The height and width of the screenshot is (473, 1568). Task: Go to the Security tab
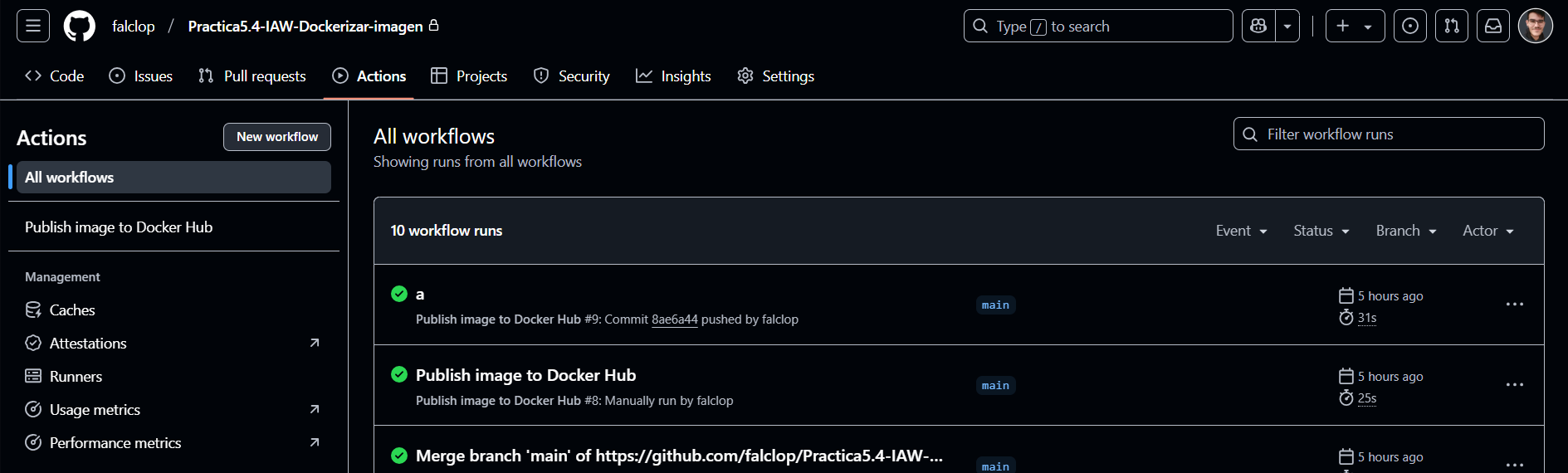click(x=571, y=76)
